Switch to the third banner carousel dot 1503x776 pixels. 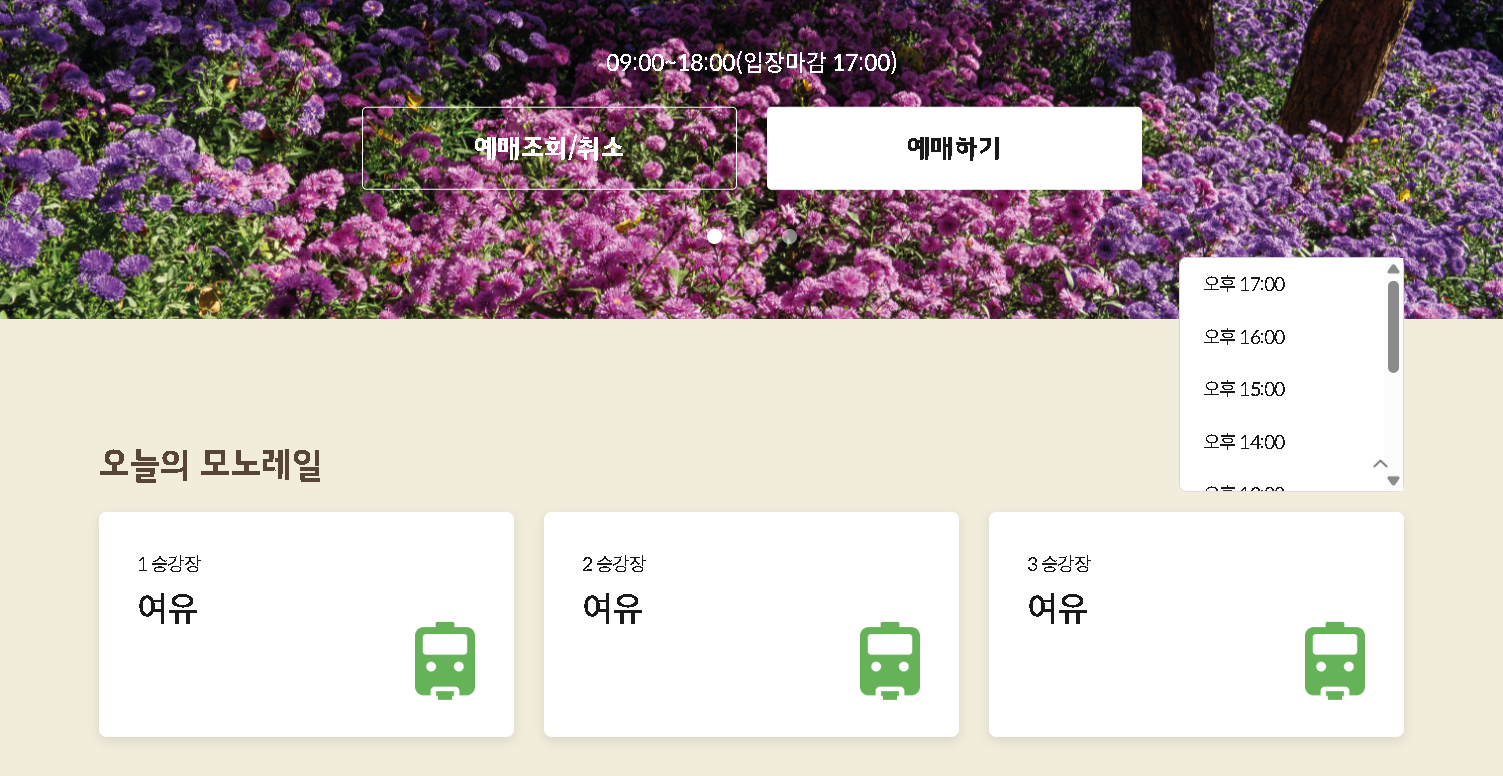click(789, 236)
